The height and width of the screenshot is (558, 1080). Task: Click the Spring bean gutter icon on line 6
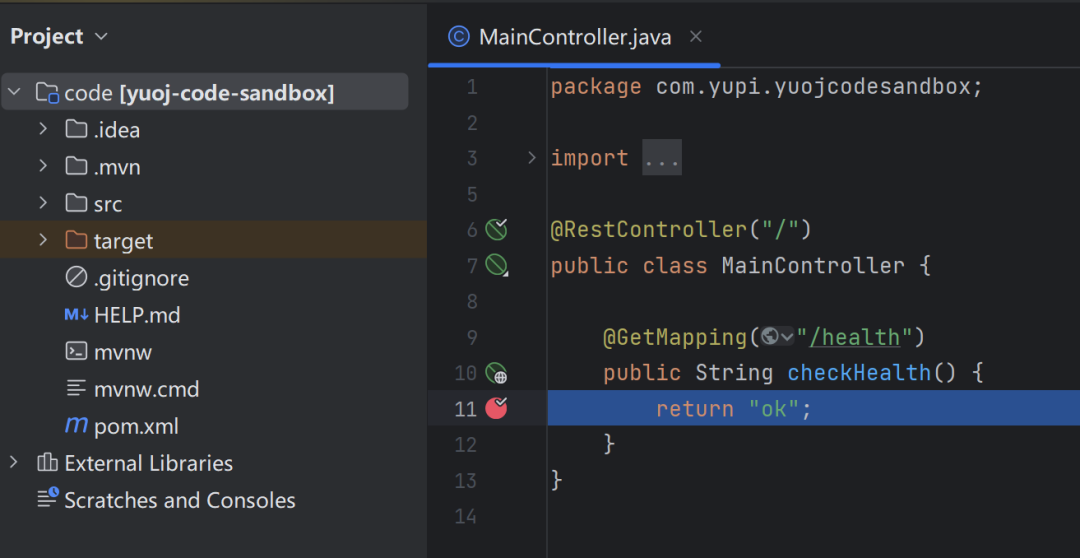coord(497,230)
